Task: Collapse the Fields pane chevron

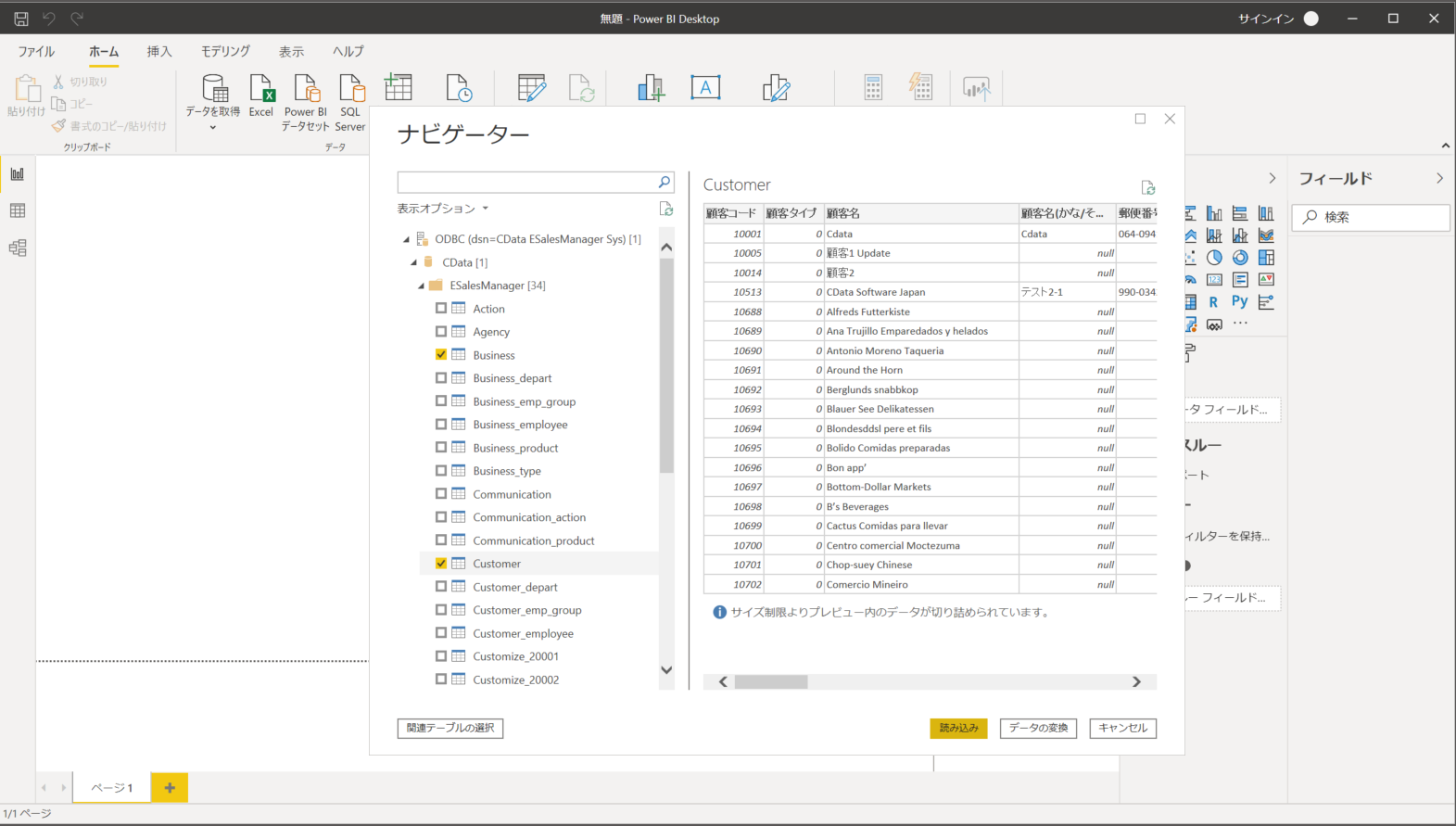Action: [x=1439, y=178]
